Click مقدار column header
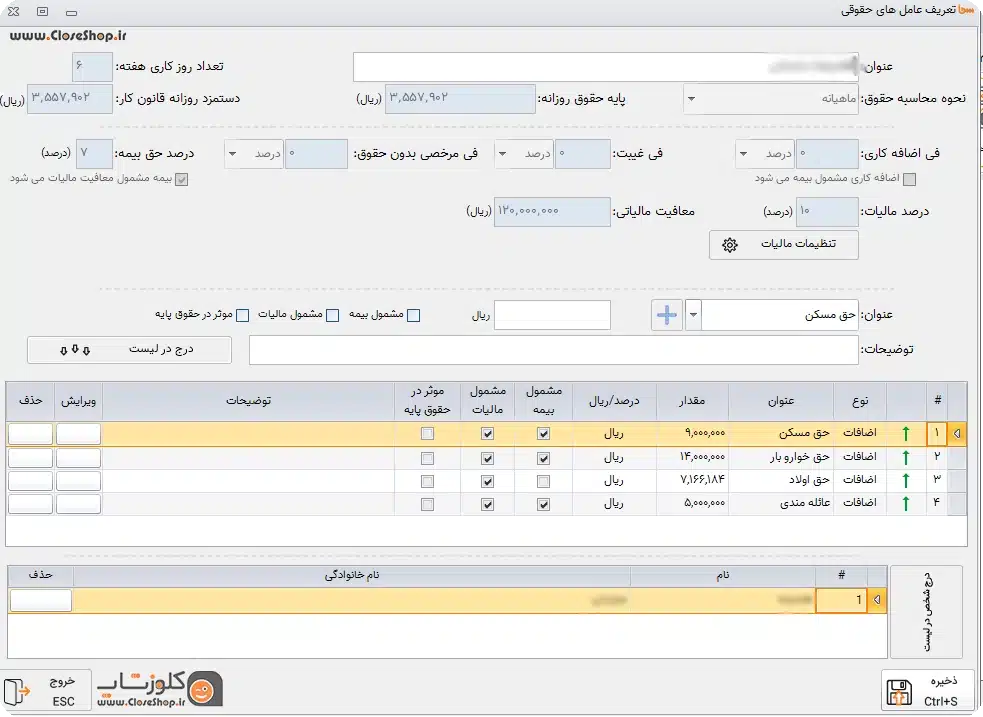 (692, 401)
